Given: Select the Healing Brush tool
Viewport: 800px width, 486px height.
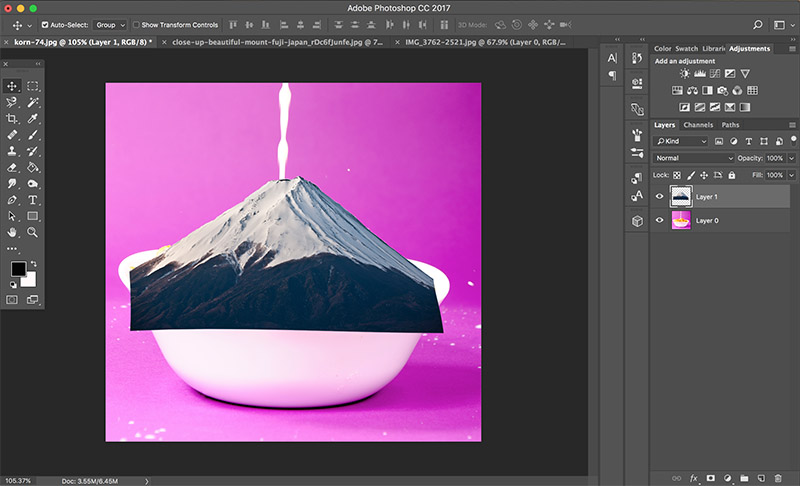Looking at the screenshot, I should click(12, 135).
